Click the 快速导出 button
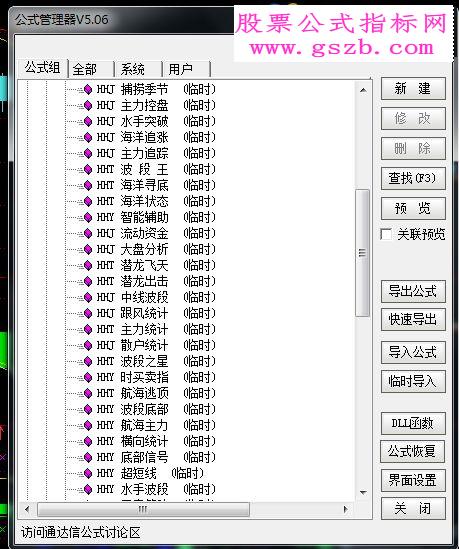The width and height of the screenshot is (459, 549). click(413, 319)
